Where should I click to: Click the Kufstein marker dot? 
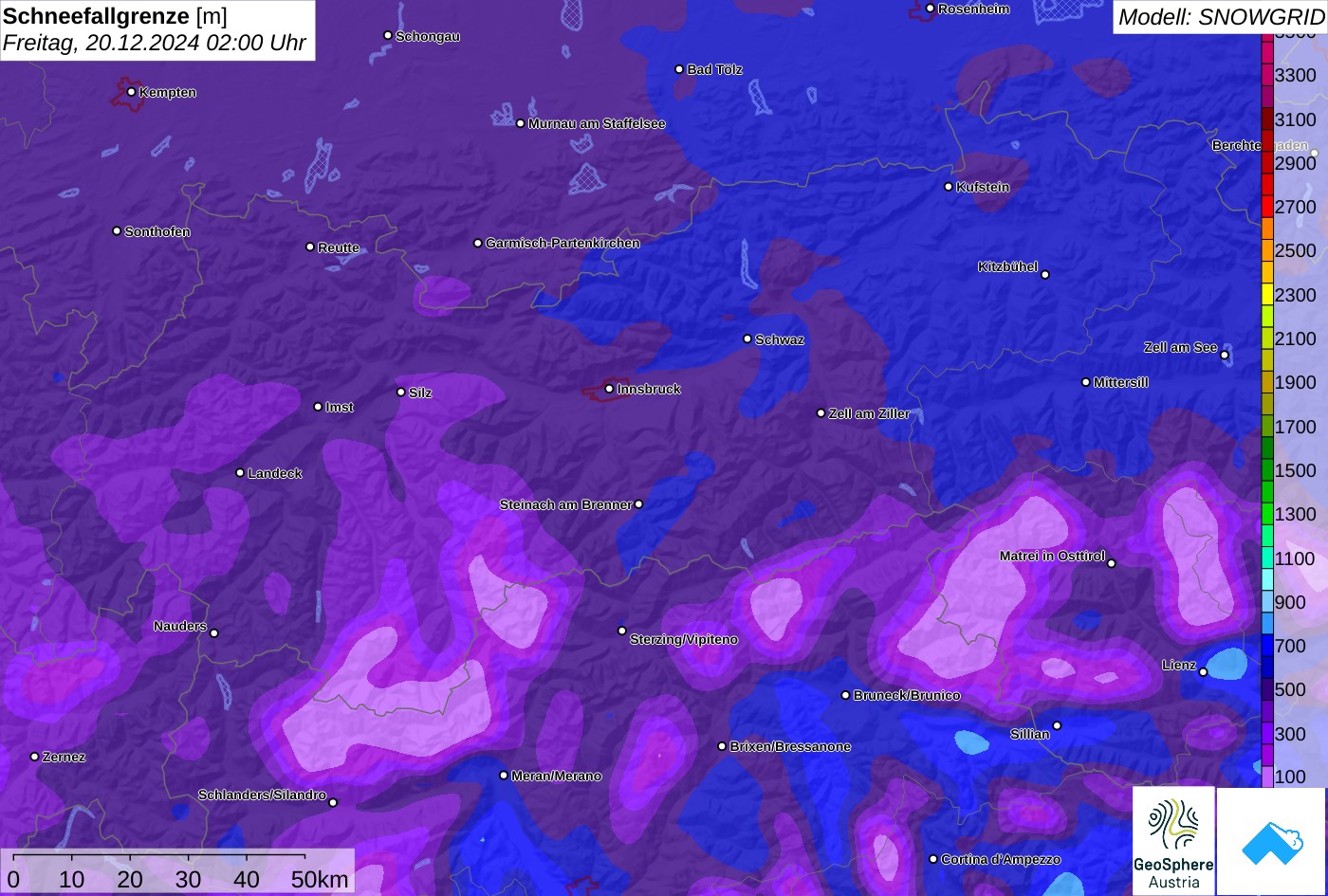click(948, 187)
